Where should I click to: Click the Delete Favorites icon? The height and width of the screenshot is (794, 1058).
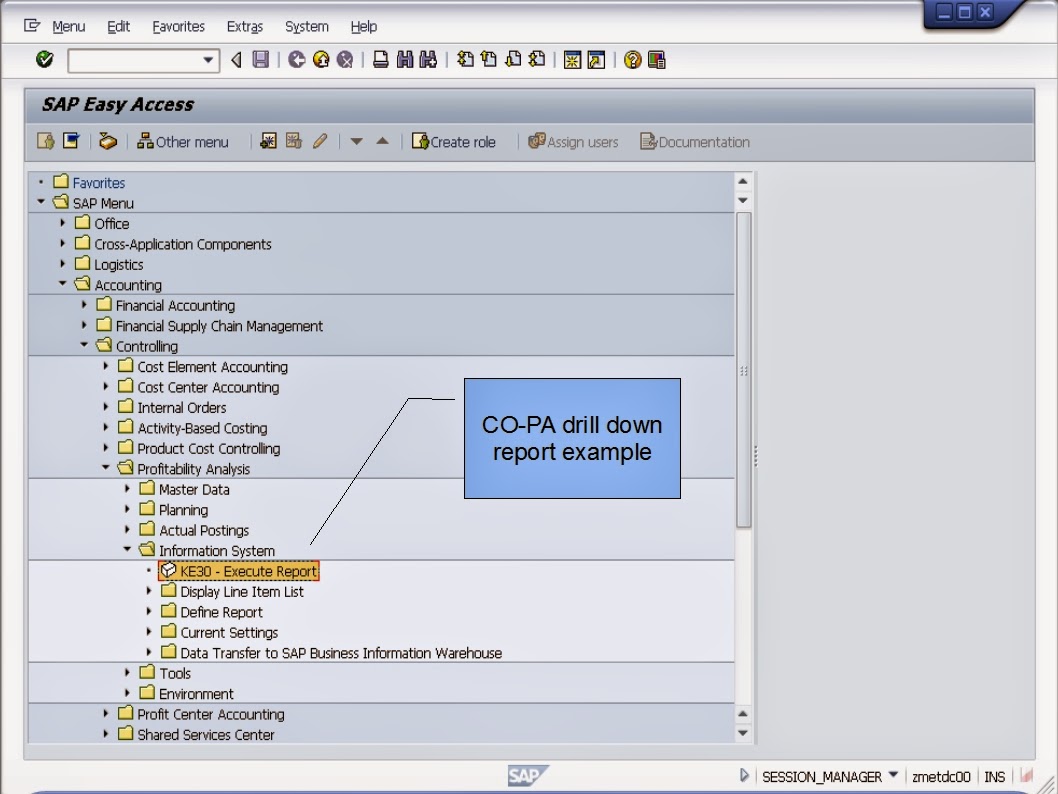(x=294, y=141)
